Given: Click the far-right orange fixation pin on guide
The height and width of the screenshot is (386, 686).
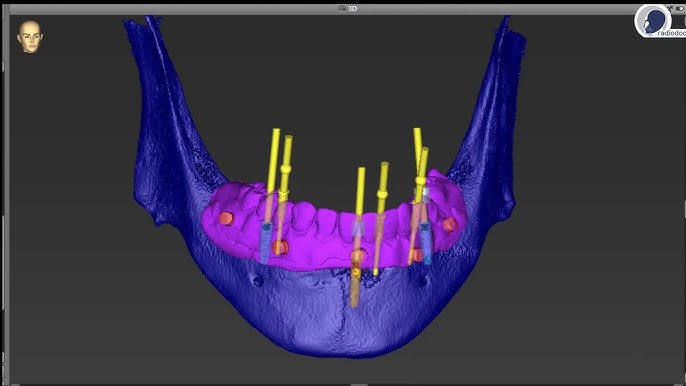Looking at the screenshot, I should click(x=450, y=225).
